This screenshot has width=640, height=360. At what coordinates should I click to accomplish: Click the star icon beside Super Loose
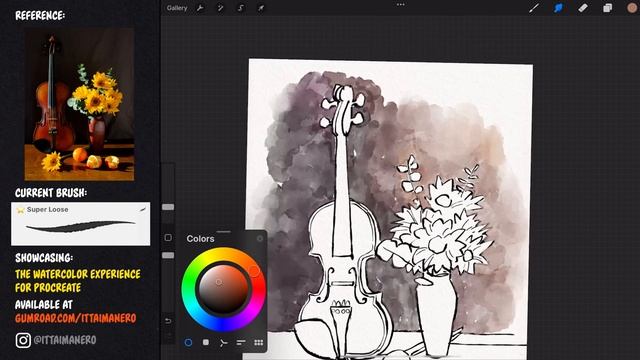pos(20,210)
